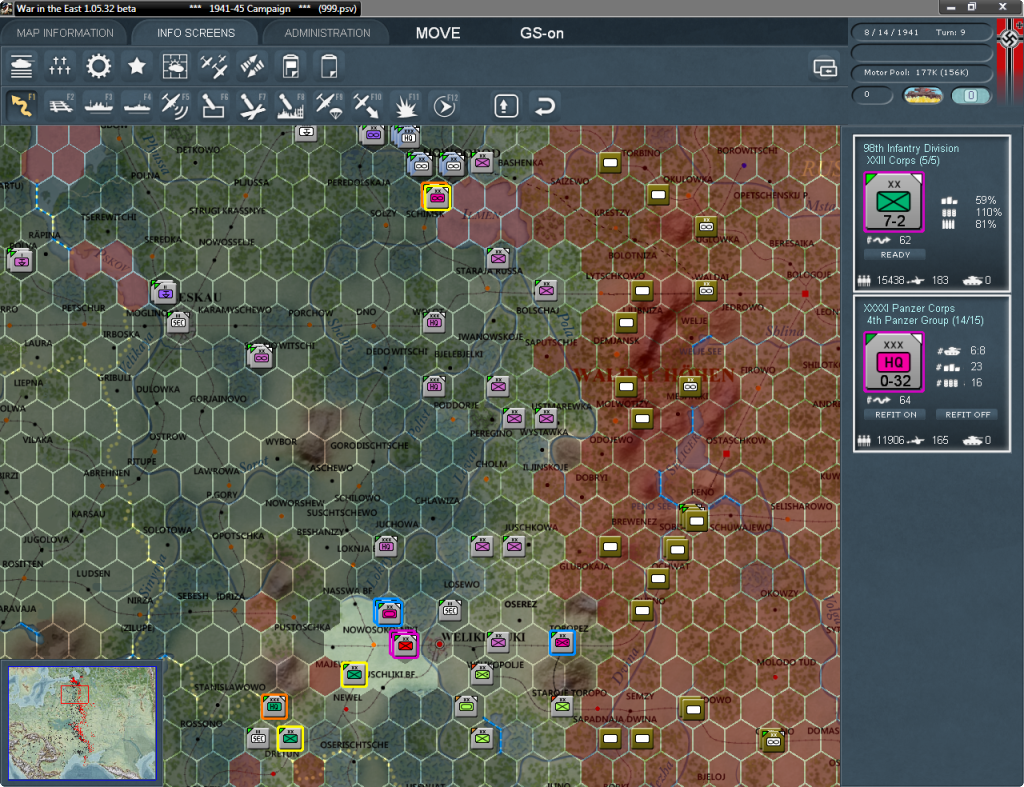Click the date and Turn 9 display
Image resolution: width=1024 pixels, height=787 pixels.
[x=921, y=32]
